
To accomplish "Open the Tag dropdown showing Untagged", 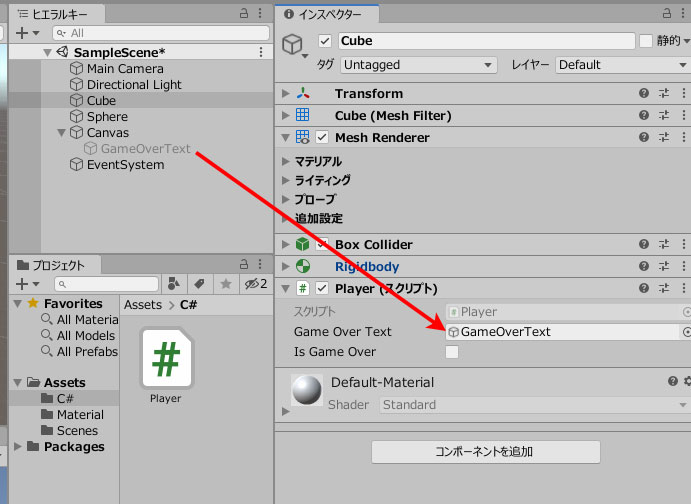I will pyautogui.click(x=419, y=65).
